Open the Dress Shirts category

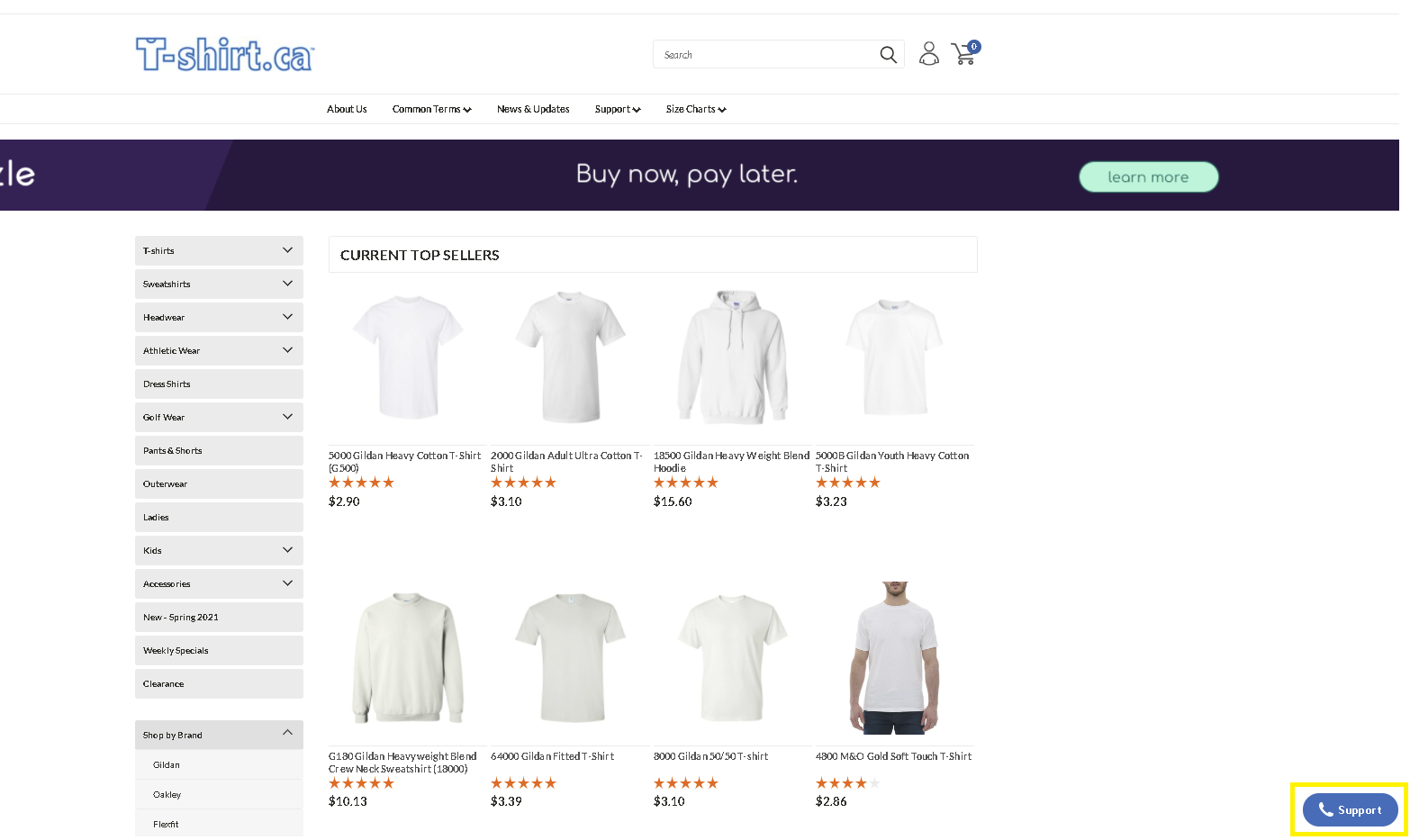point(219,384)
